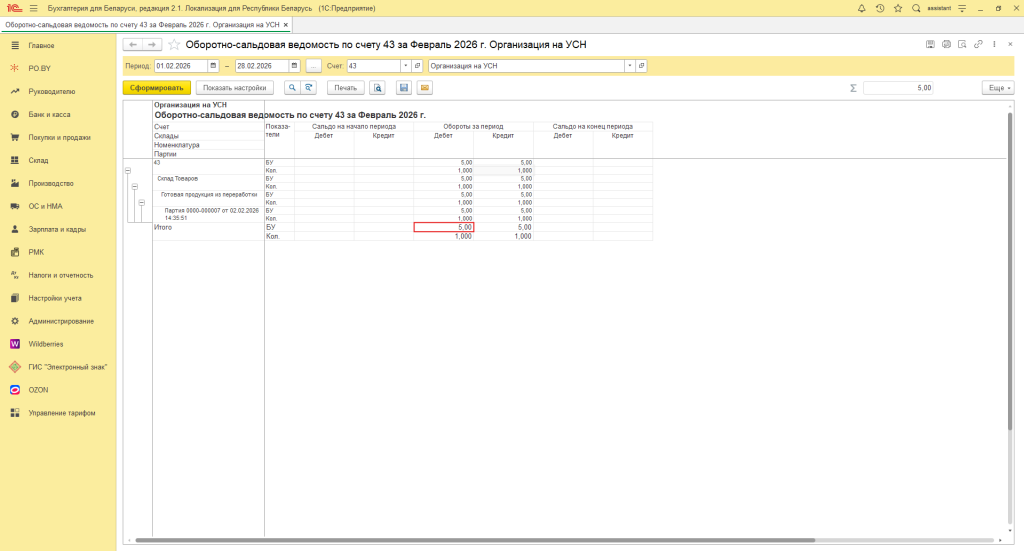This screenshot has height=551, width=1024.
Task: Click the Сформировать button
Action: pos(156,88)
